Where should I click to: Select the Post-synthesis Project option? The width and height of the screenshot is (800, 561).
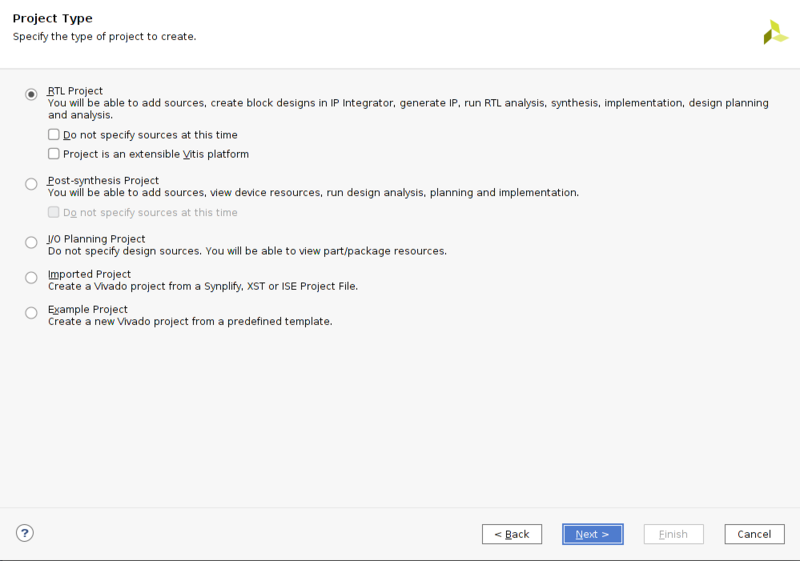coord(31,184)
